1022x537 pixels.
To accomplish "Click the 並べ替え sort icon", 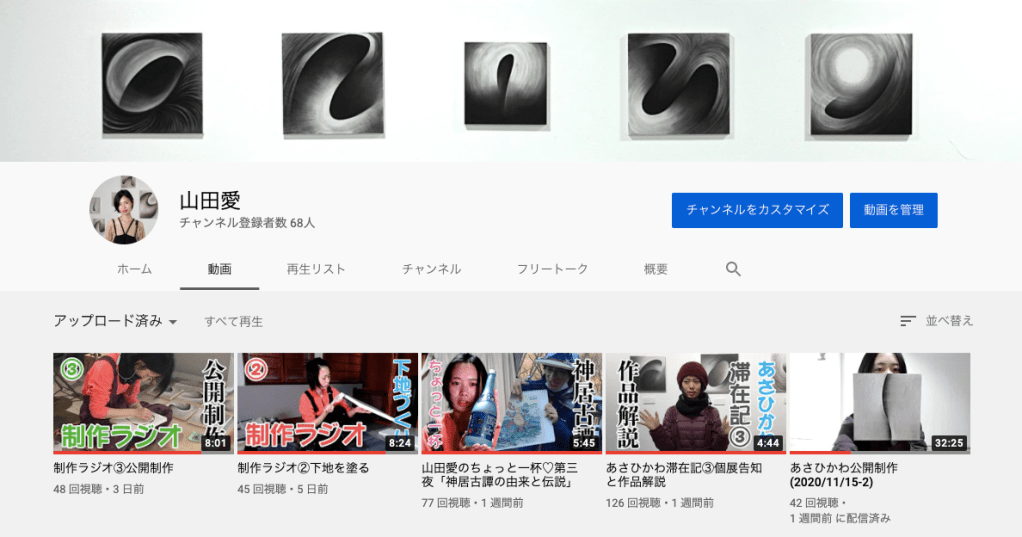I will click(908, 321).
